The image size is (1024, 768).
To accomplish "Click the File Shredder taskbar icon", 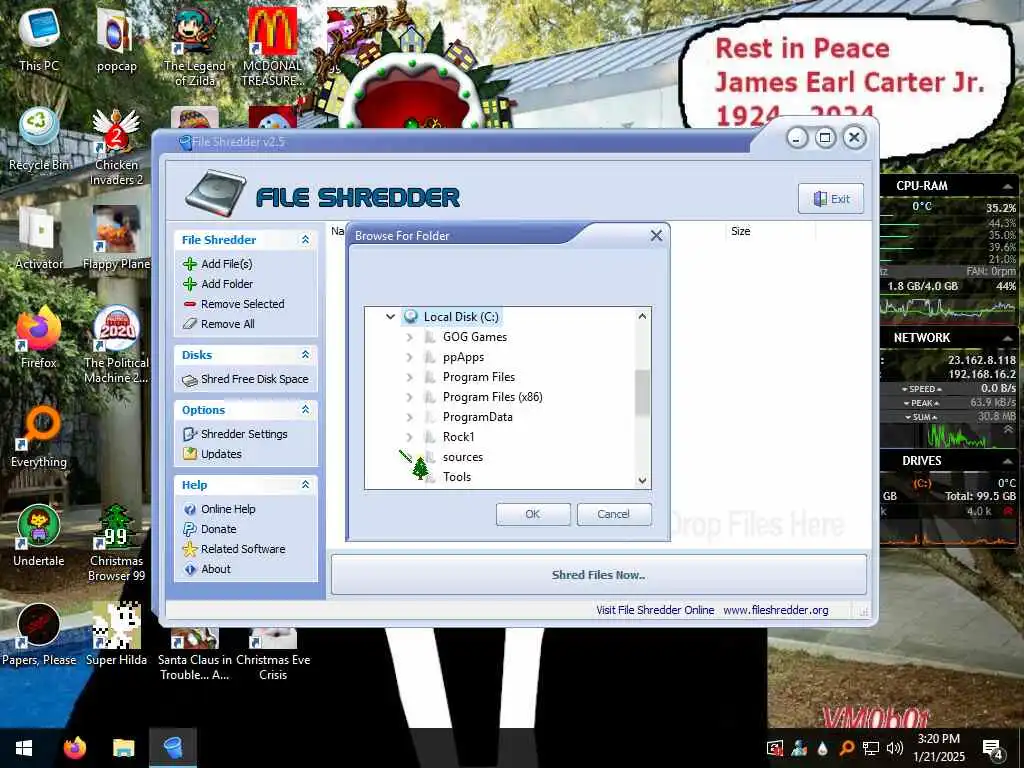I will 173,748.
